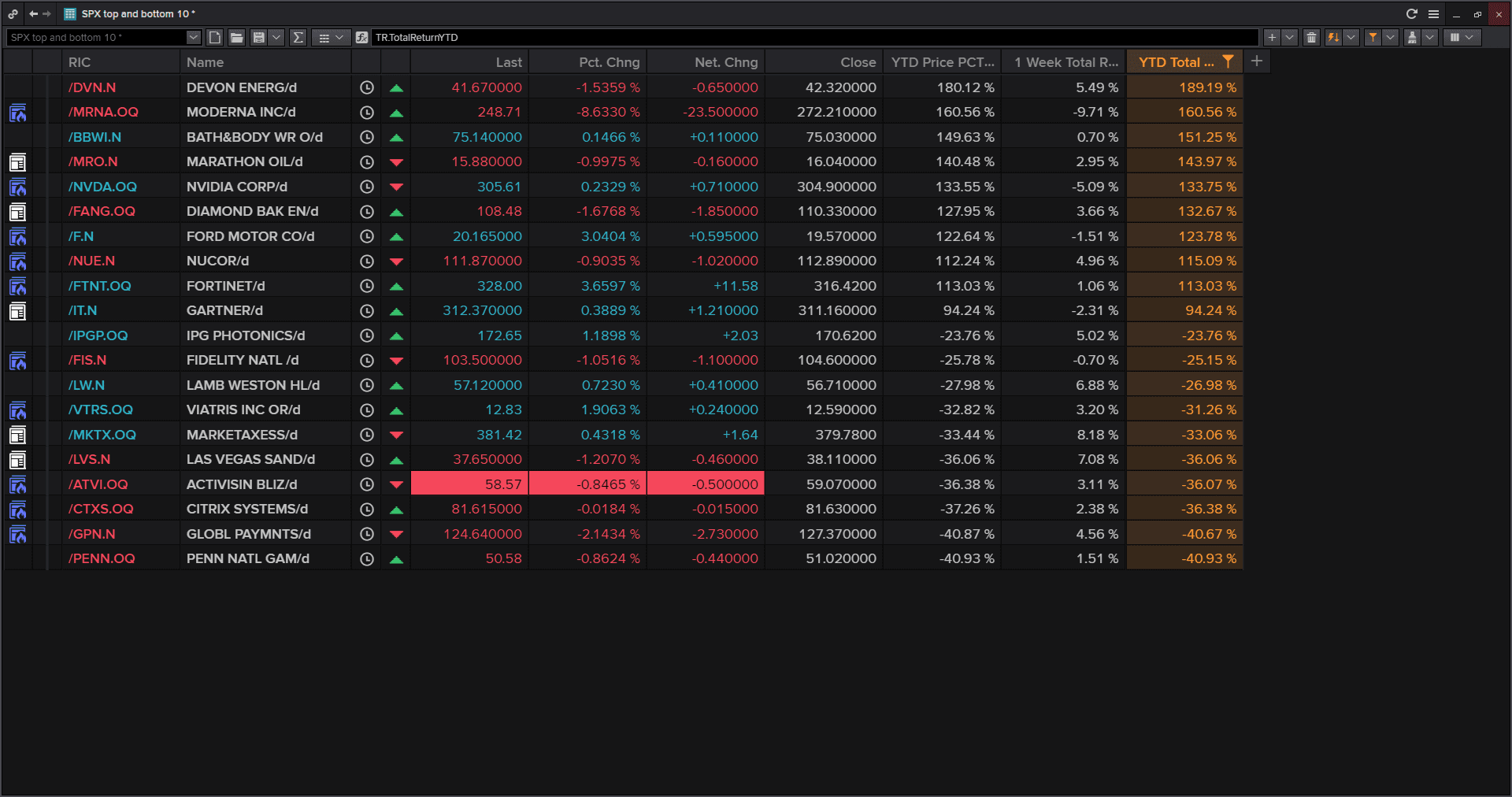Open dropdown next to toolbar plus button
Viewport: 1512px width, 797px height.
tap(1289, 37)
